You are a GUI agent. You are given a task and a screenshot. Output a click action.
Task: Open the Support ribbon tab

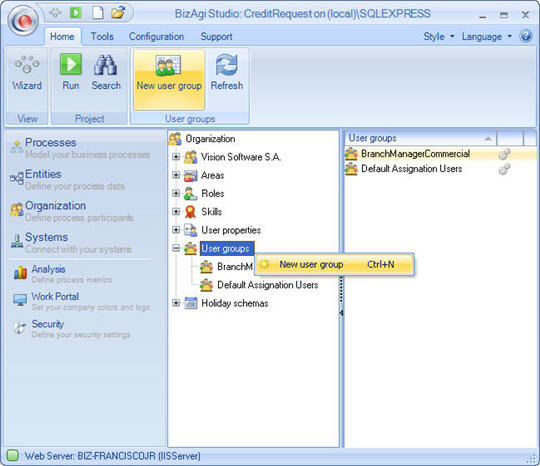[x=216, y=37]
